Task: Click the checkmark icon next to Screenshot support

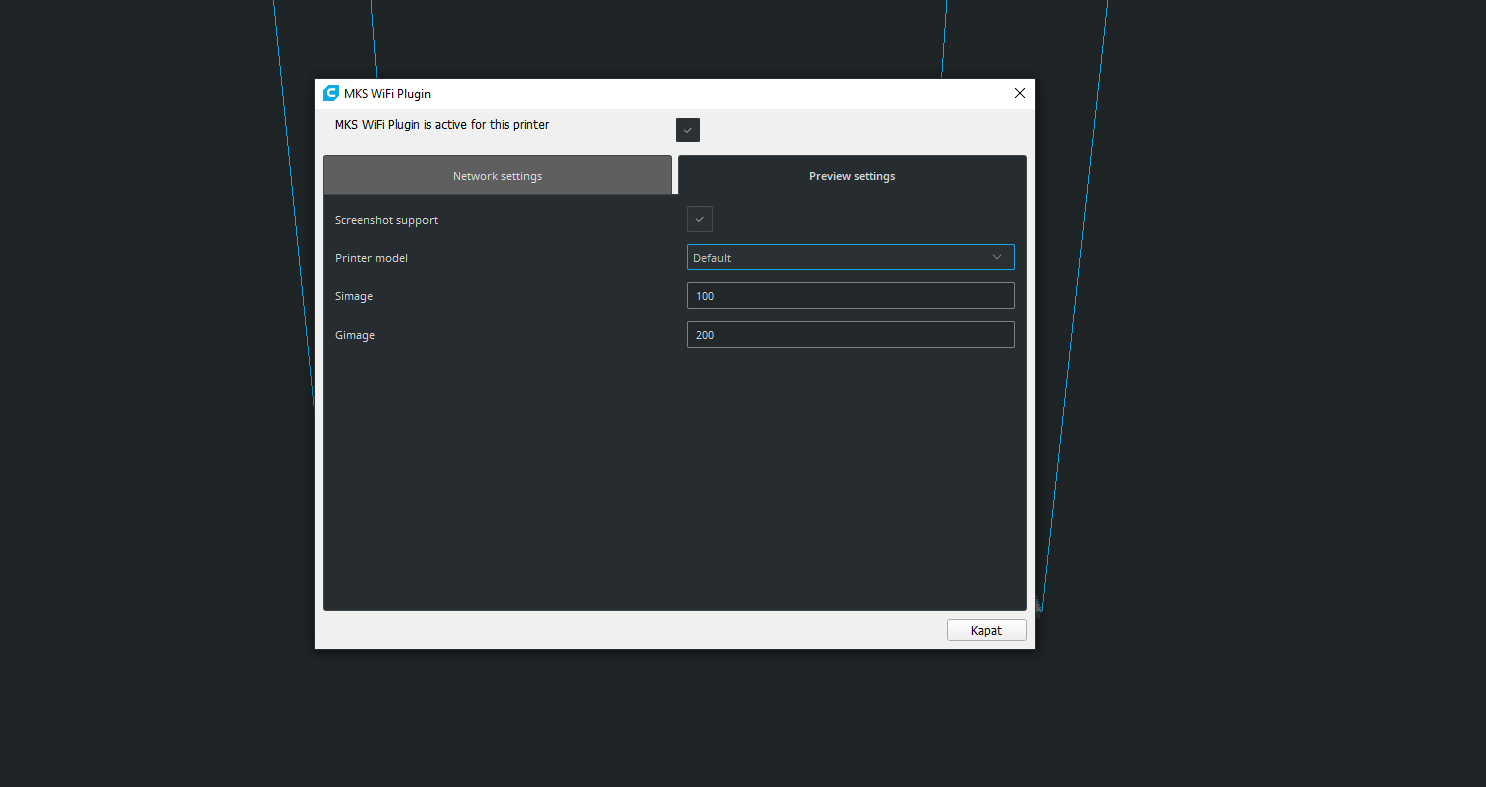Action: click(699, 219)
